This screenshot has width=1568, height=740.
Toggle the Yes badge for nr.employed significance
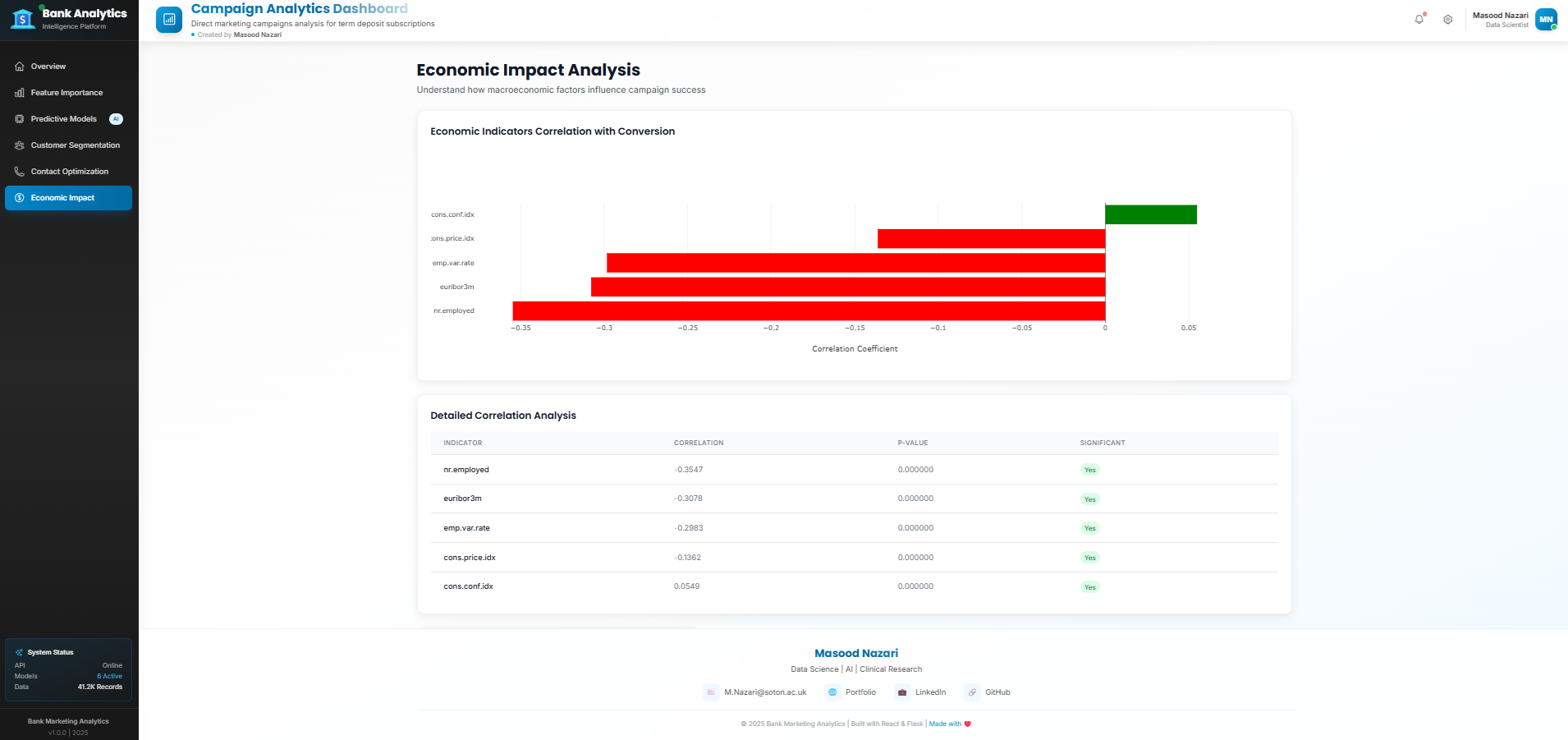point(1089,469)
